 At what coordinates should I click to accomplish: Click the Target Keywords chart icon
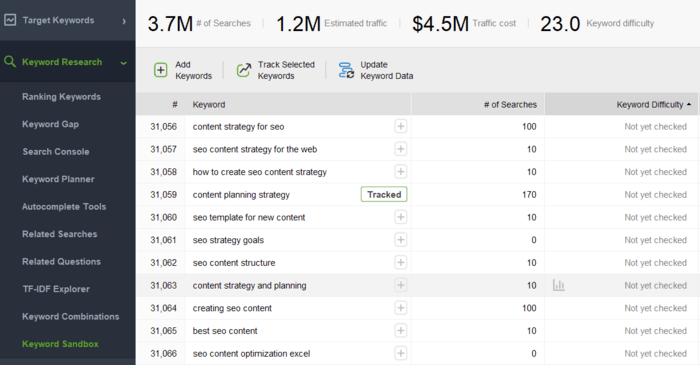(10, 20)
